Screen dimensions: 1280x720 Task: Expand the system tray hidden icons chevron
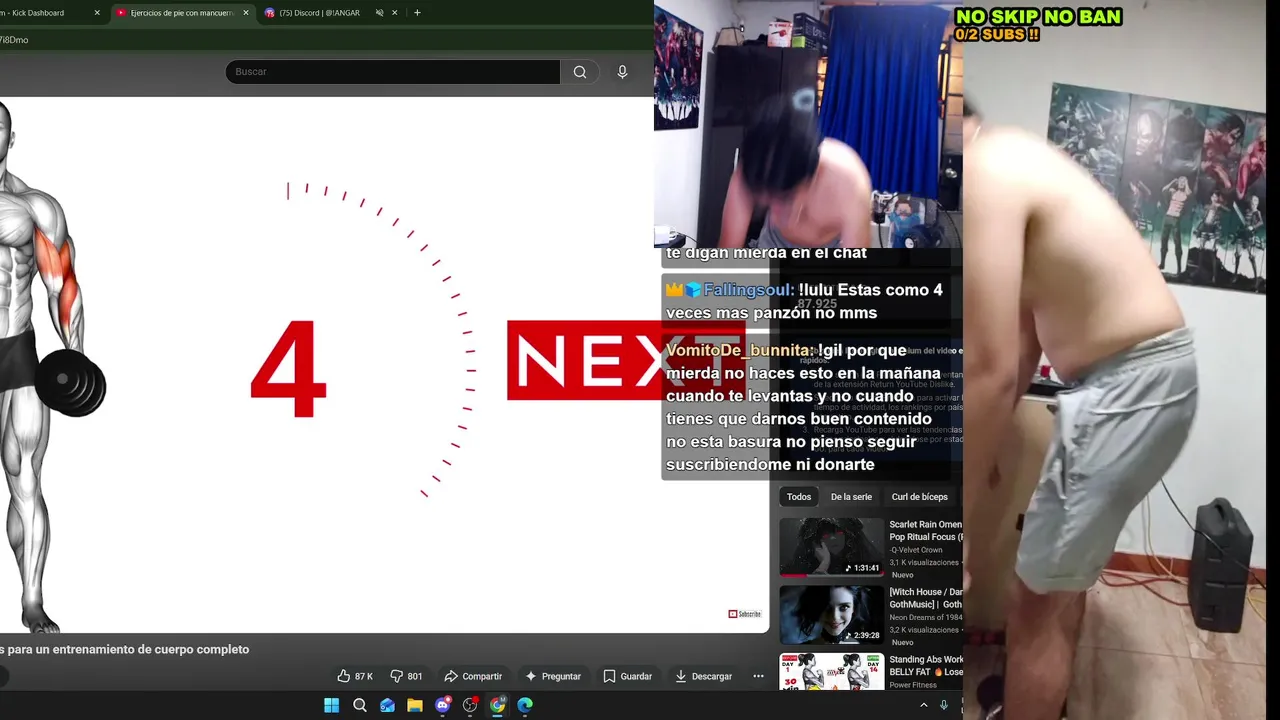tap(924, 705)
